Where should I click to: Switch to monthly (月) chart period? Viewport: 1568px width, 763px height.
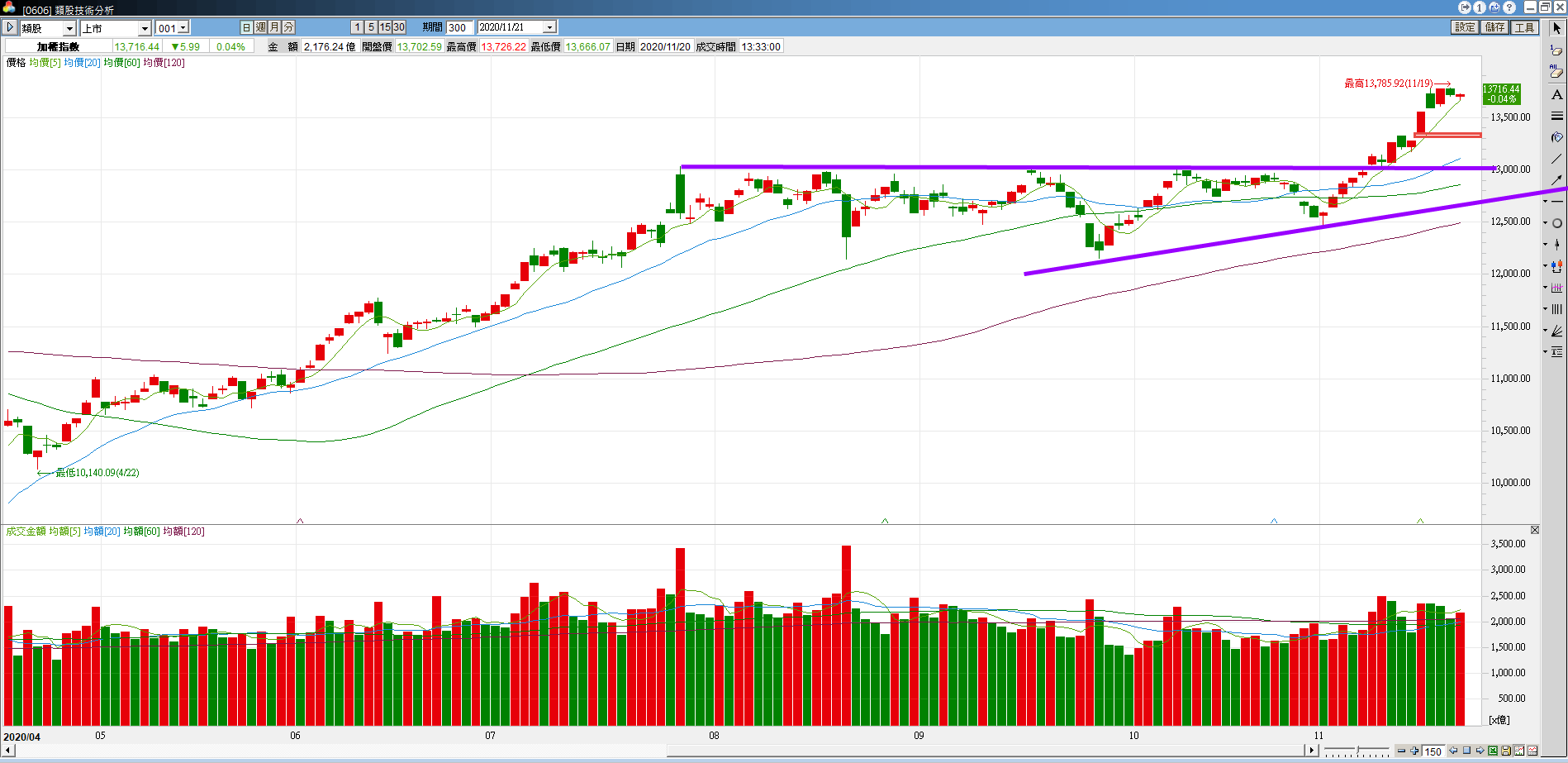(x=274, y=27)
